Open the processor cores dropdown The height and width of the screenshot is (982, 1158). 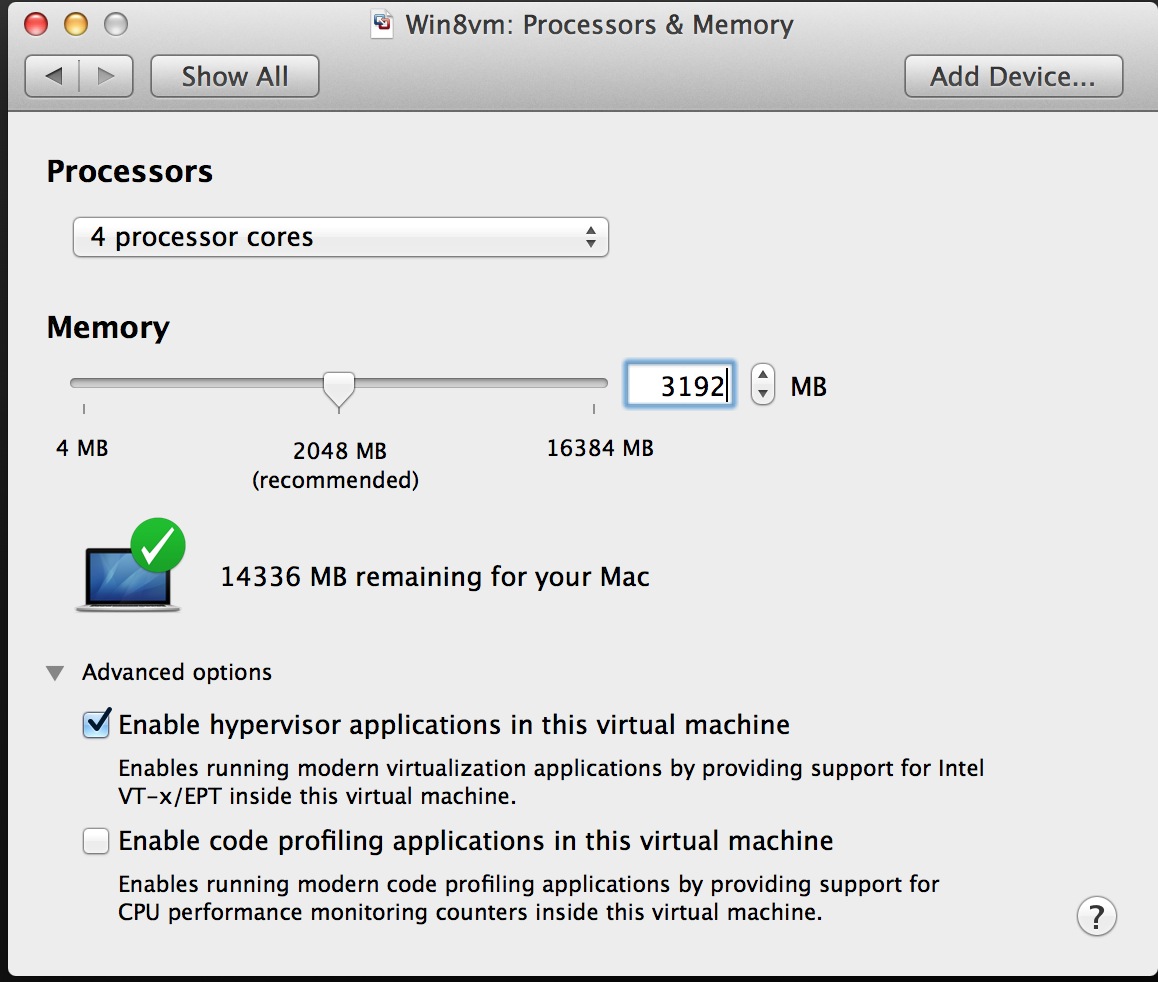(x=340, y=238)
